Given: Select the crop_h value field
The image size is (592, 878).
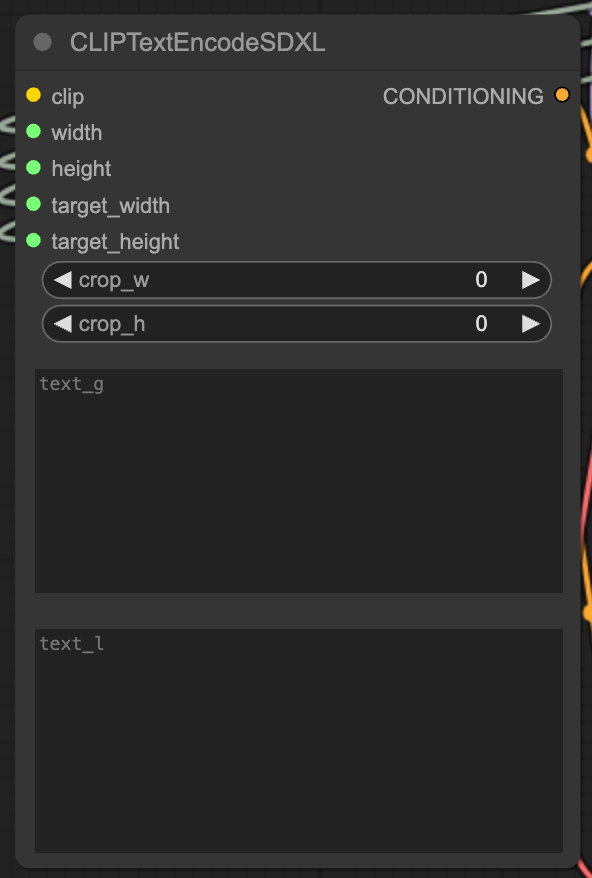Looking at the screenshot, I should 481,324.
